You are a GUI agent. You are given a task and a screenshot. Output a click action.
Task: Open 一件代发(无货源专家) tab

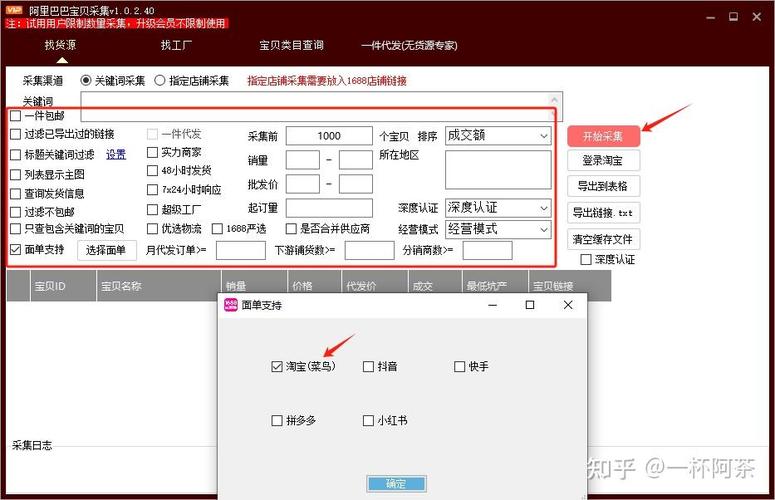click(409, 45)
